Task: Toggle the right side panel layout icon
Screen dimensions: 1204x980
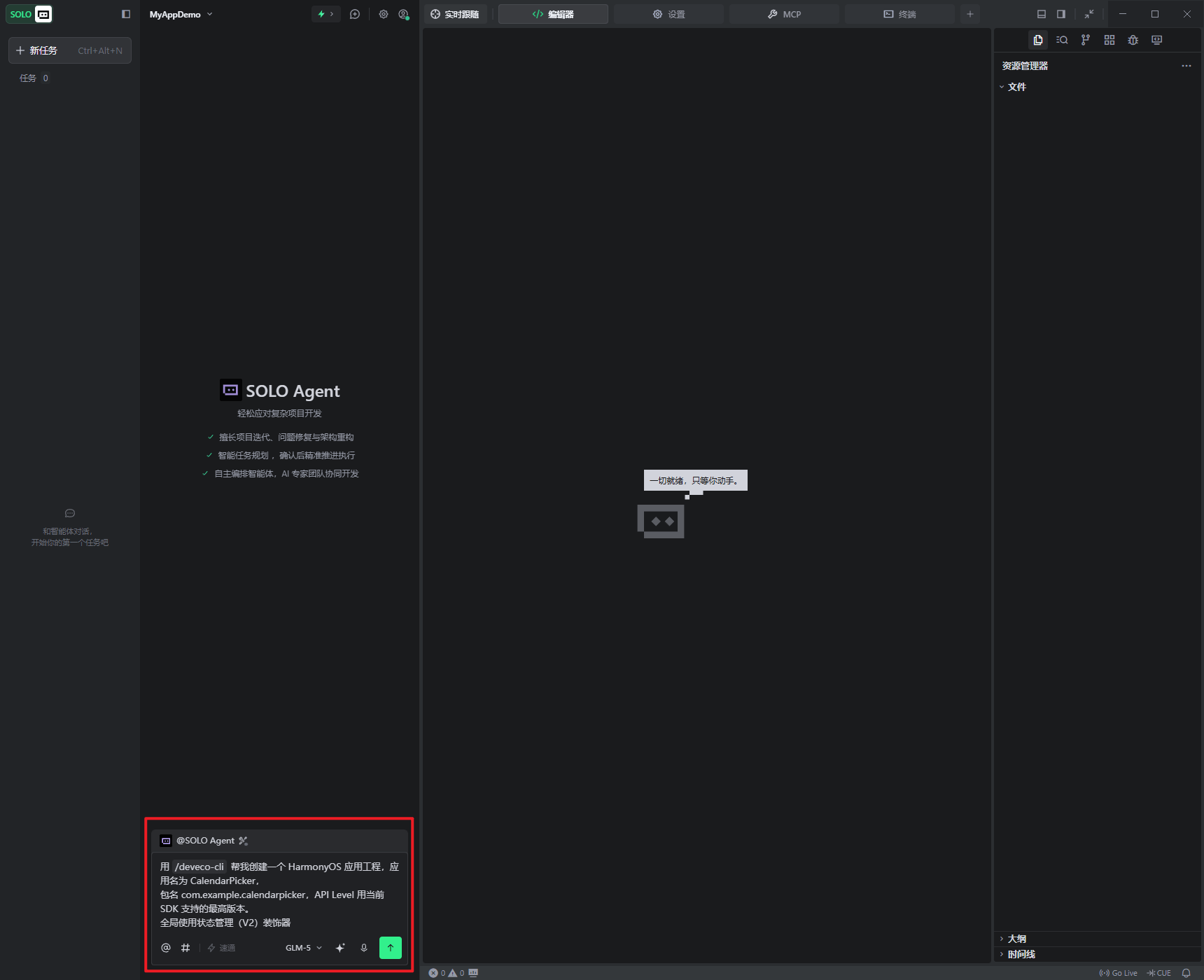Action: pyautogui.click(x=1061, y=14)
